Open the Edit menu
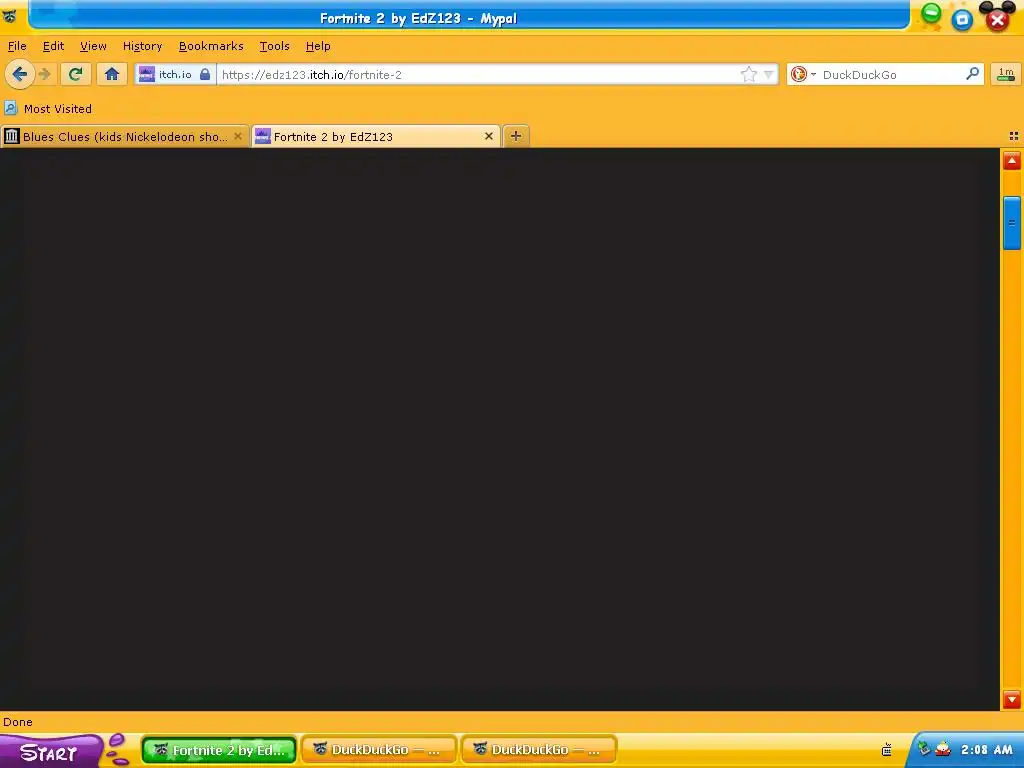1024x768 pixels. [x=54, y=46]
